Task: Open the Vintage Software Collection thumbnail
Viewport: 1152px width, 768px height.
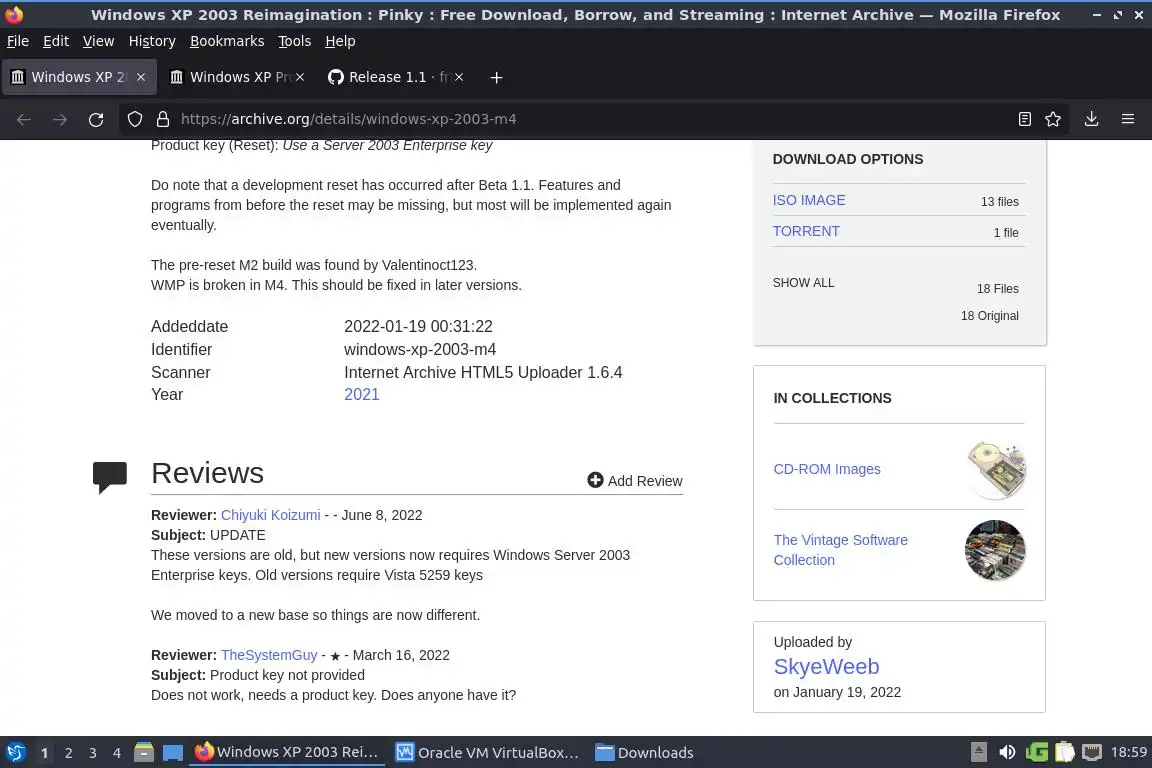Action: pyautogui.click(x=995, y=550)
